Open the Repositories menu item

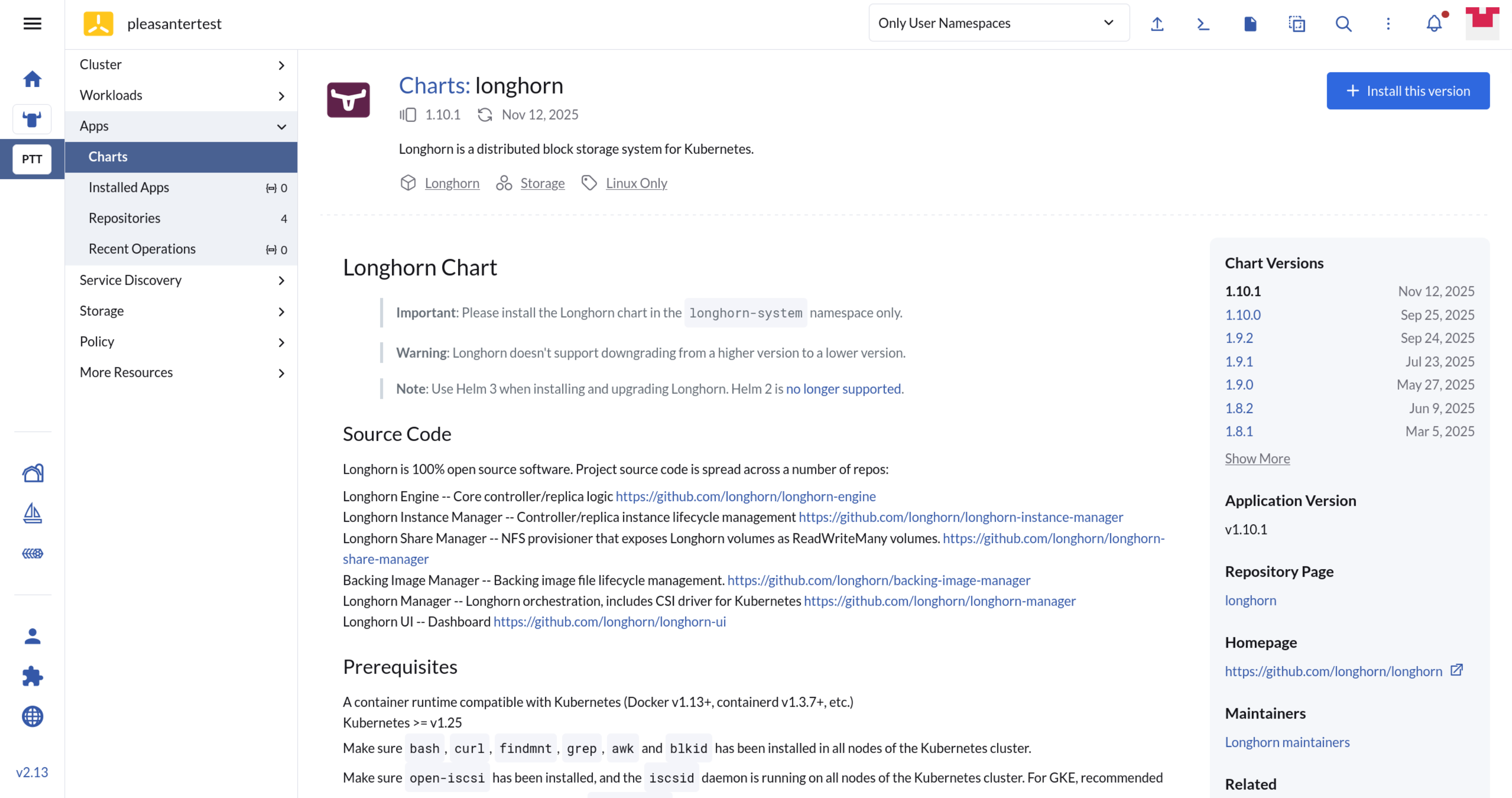point(124,218)
